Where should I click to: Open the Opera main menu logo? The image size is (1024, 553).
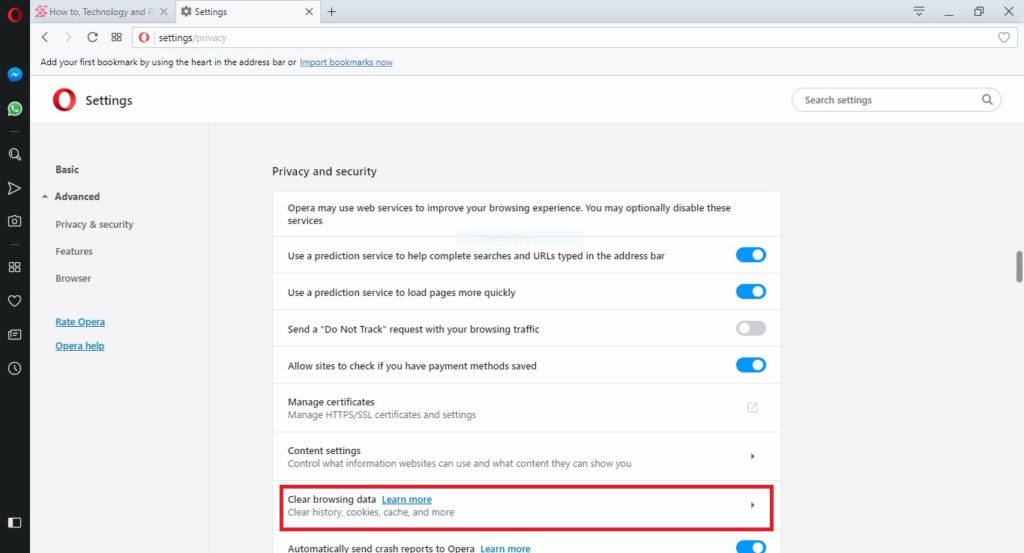tap(14, 14)
